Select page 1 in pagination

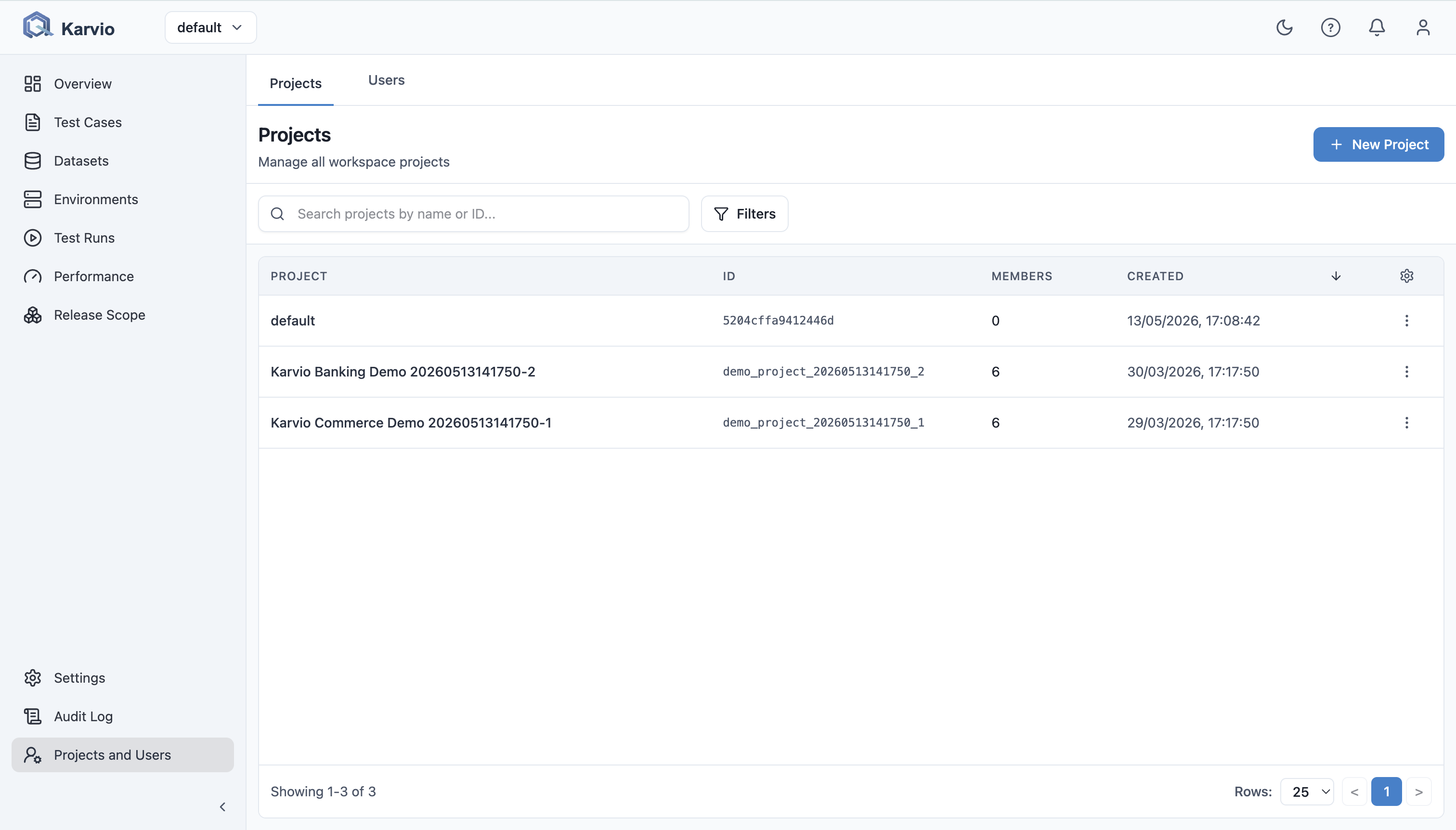tap(1387, 792)
